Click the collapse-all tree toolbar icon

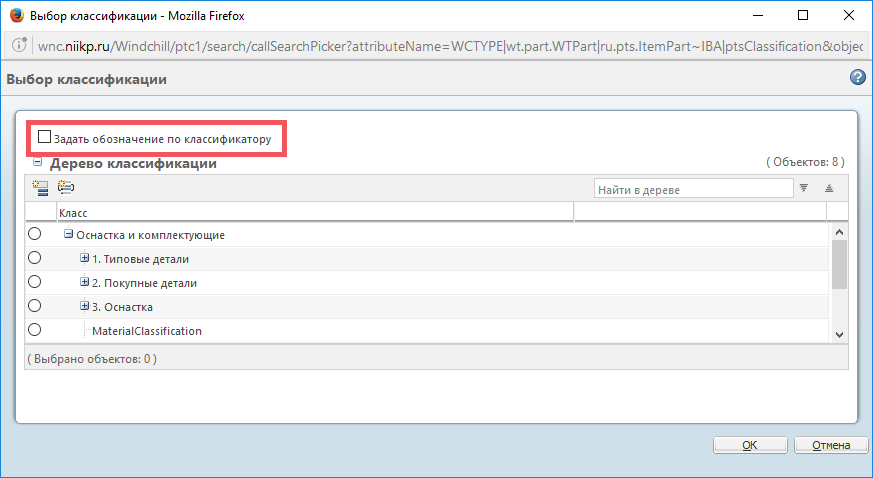(66, 187)
